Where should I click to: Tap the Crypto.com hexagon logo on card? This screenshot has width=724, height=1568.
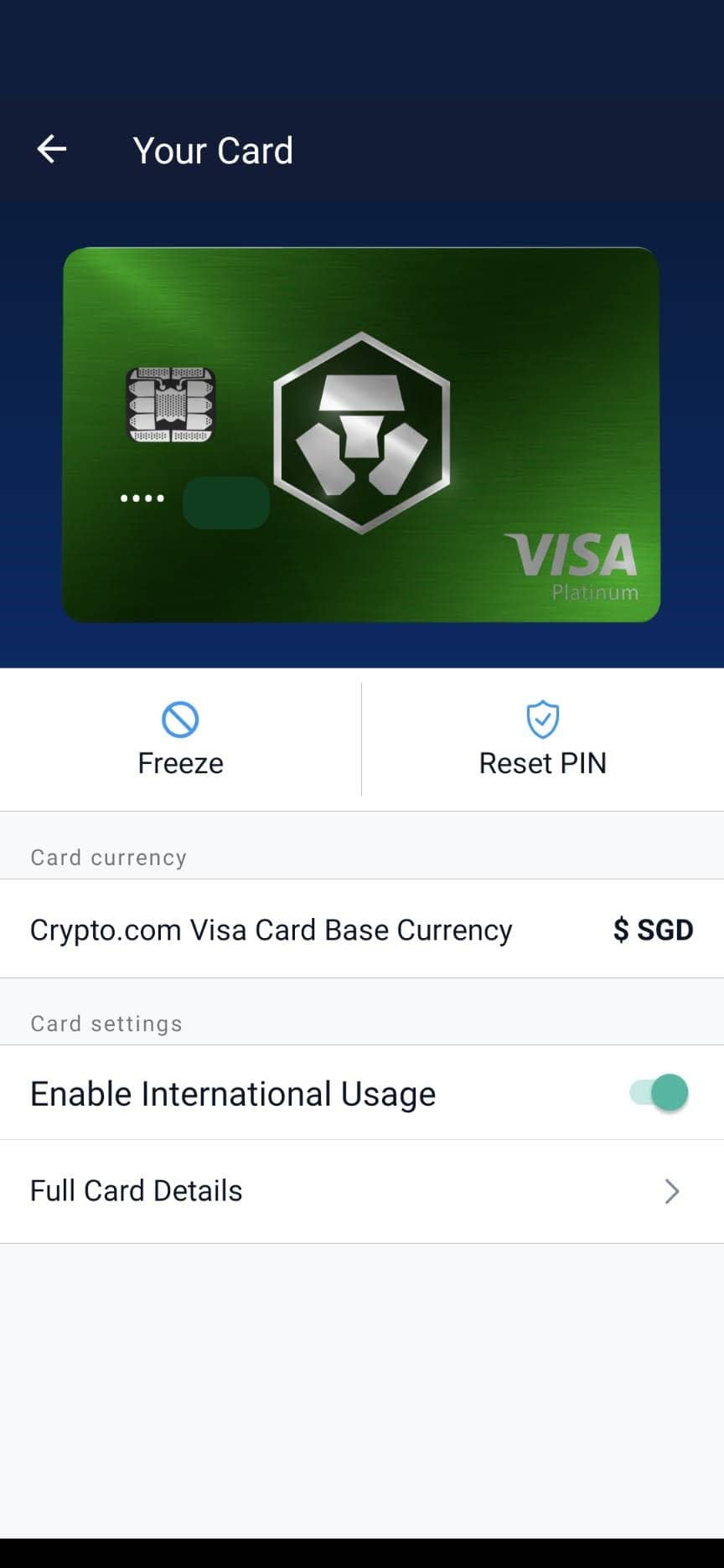[362, 432]
